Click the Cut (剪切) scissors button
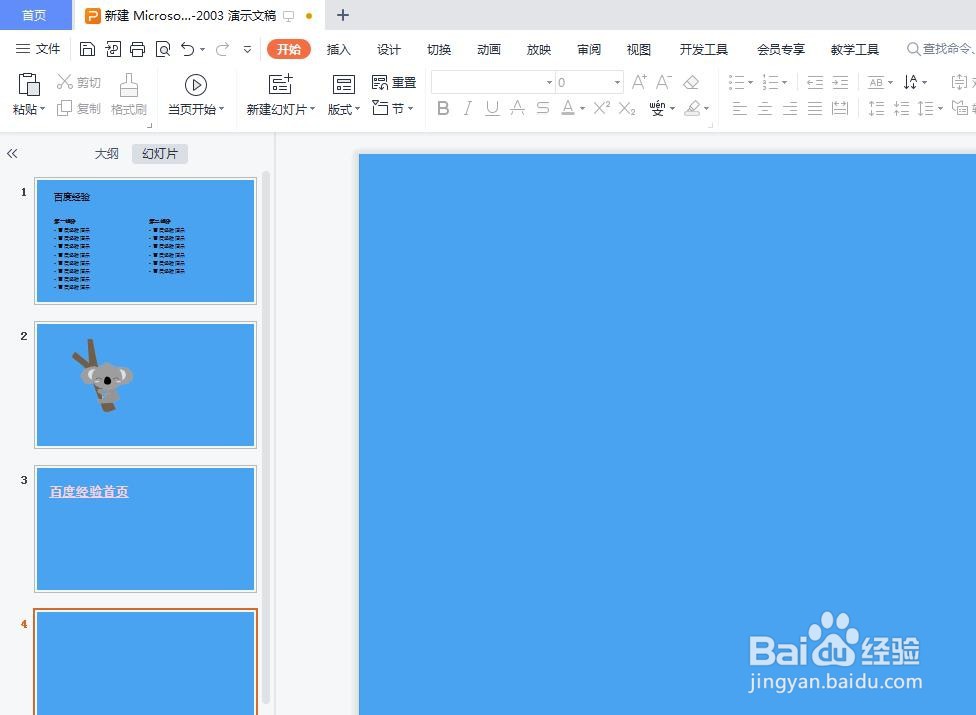976x715 pixels. click(78, 82)
